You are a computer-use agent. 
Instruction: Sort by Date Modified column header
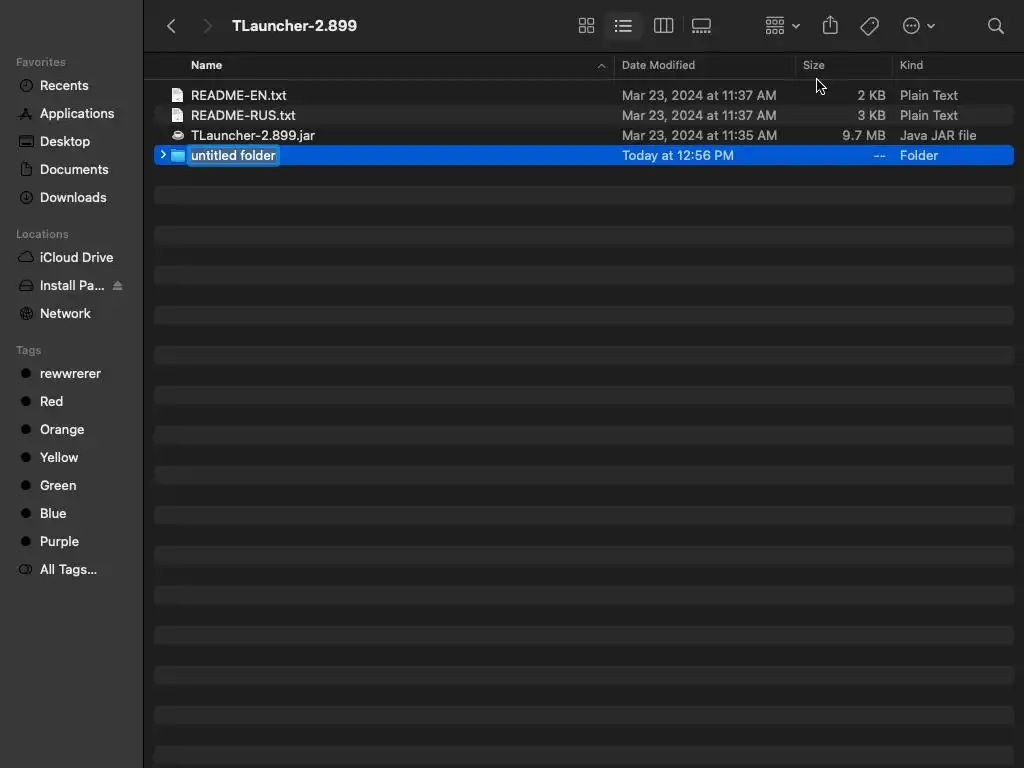point(658,66)
